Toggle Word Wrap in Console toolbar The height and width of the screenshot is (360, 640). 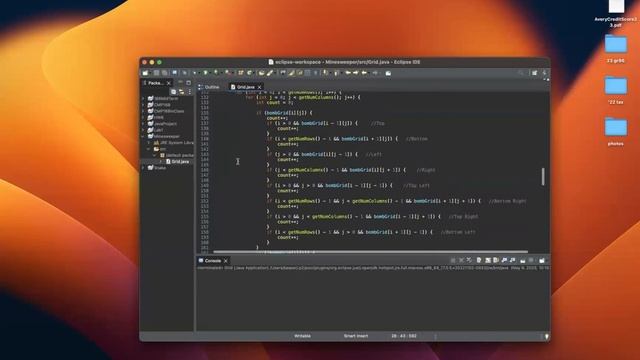click(x=496, y=260)
